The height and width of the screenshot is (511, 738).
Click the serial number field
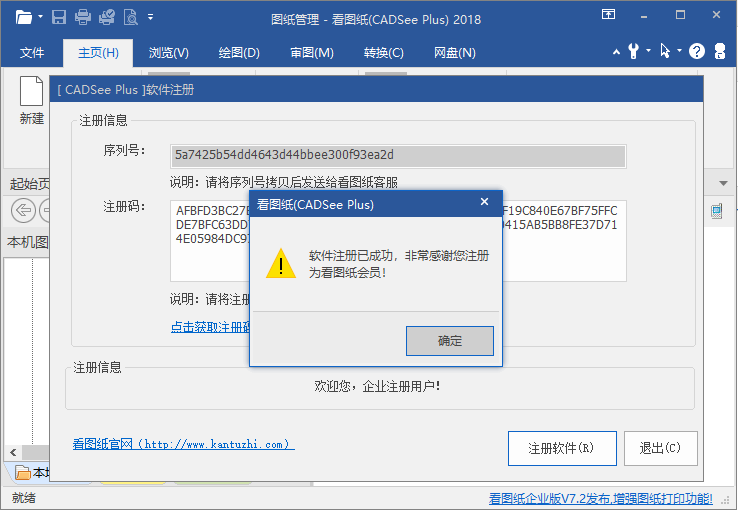coord(398,156)
